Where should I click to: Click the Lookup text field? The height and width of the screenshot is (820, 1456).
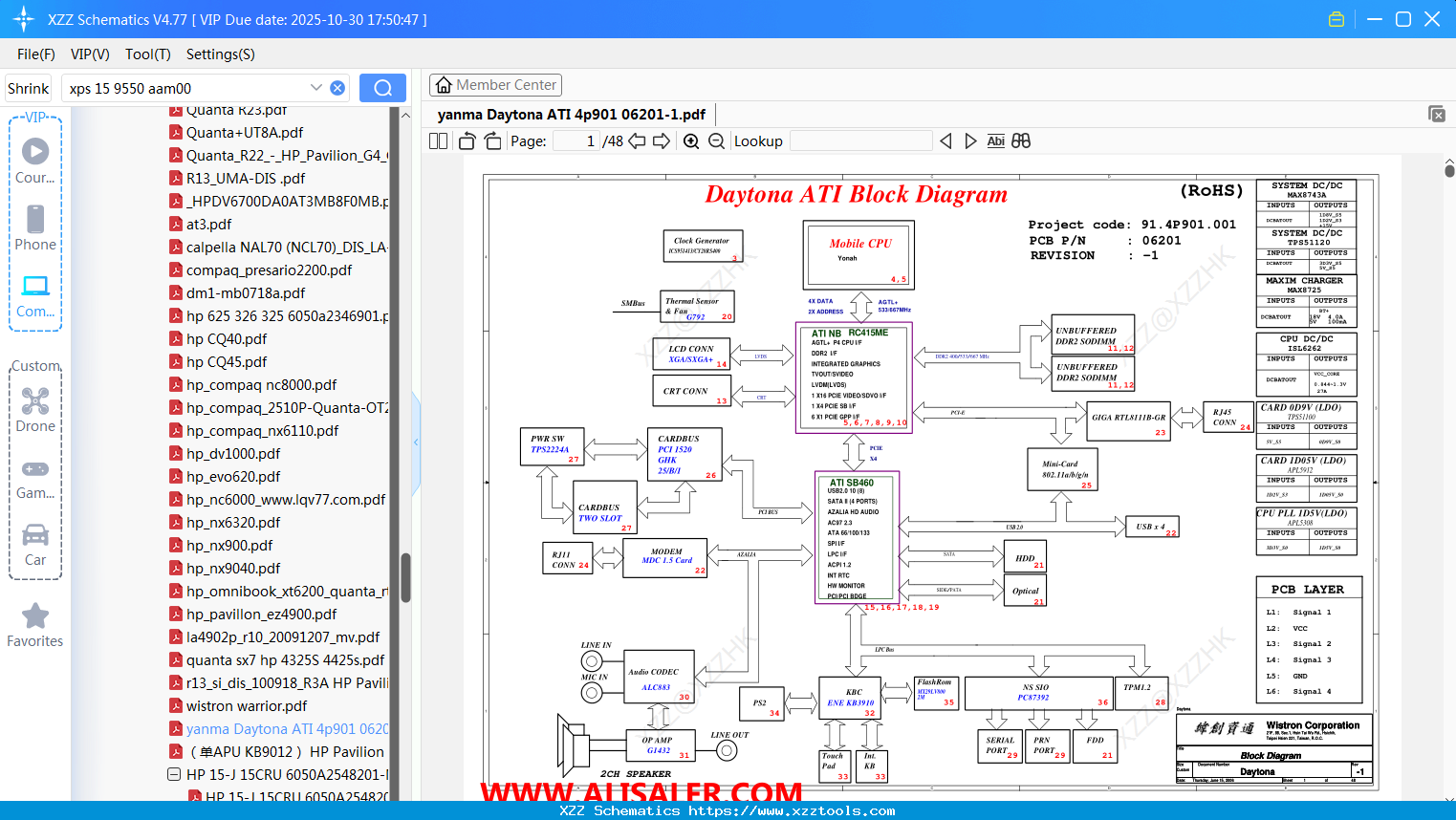tap(860, 141)
